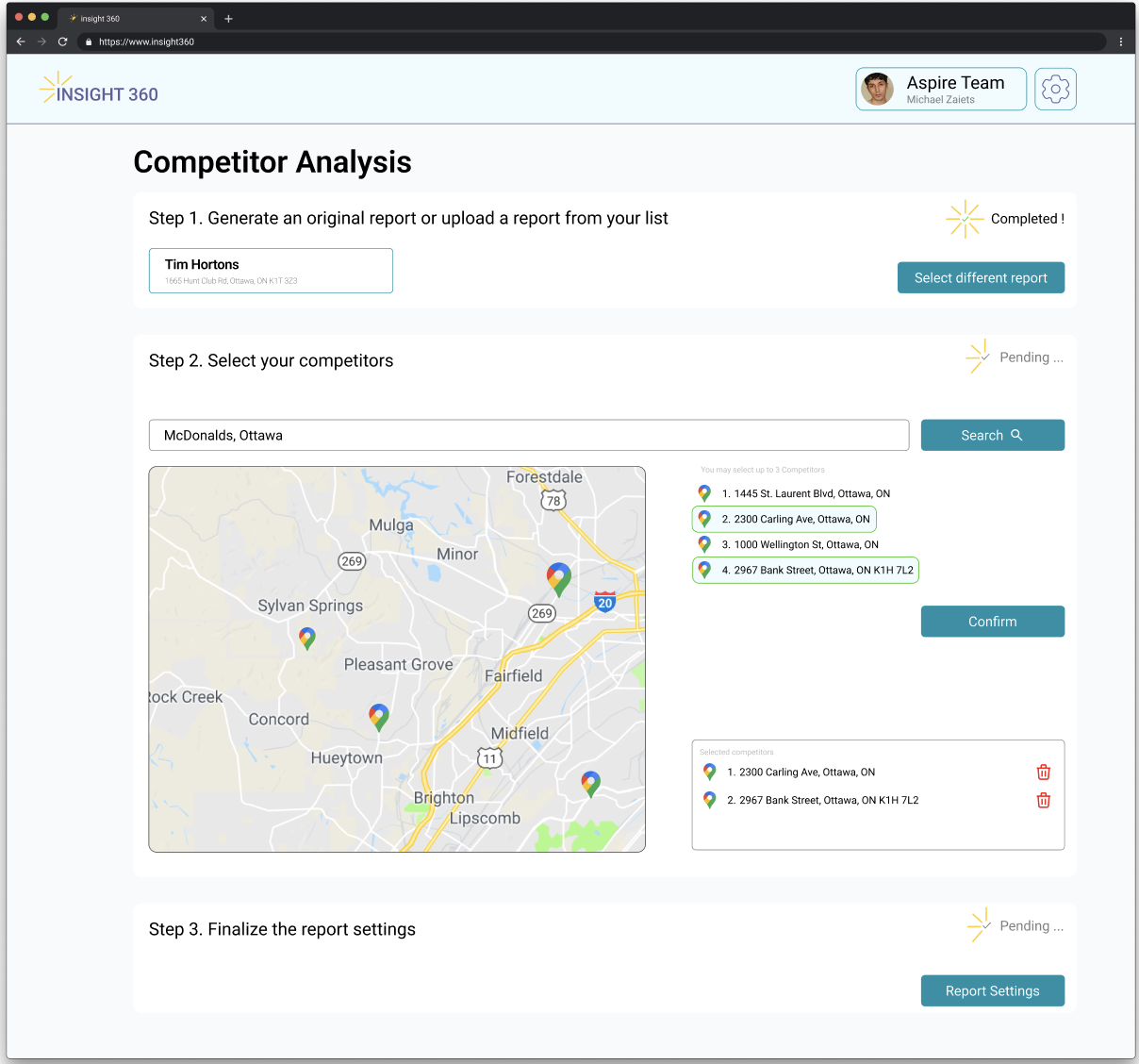Delete 2967 Bank Street from selected competitors
Viewport: 1139px width, 1064px height.
click(1044, 801)
